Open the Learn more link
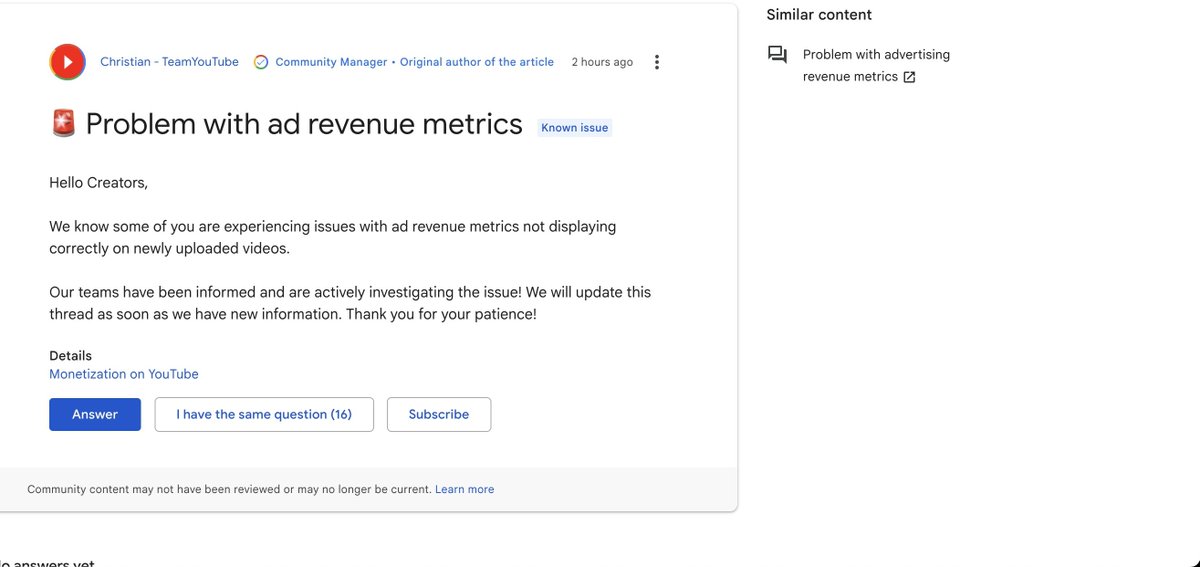The height and width of the screenshot is (567, 1200). (465, 489)
